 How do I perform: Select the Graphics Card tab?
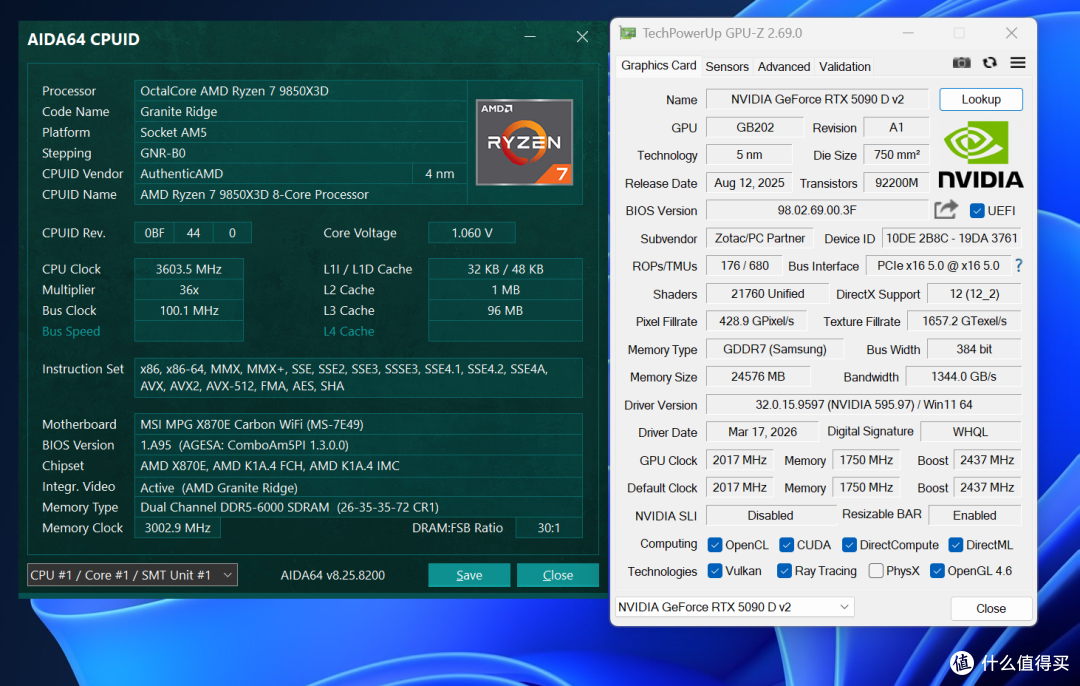point(658,65)
